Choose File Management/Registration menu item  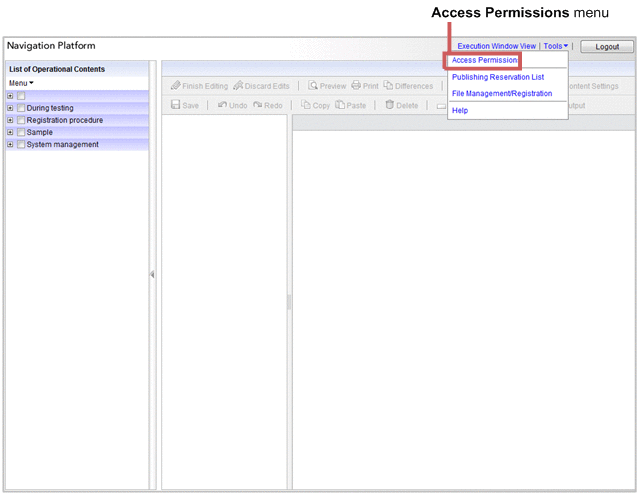[x=502, y=93]
